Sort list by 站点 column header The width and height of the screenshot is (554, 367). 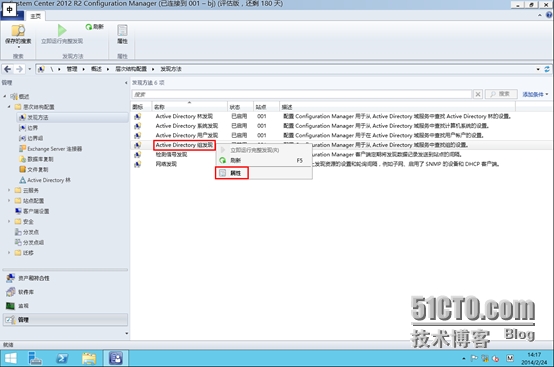[267, 107]
